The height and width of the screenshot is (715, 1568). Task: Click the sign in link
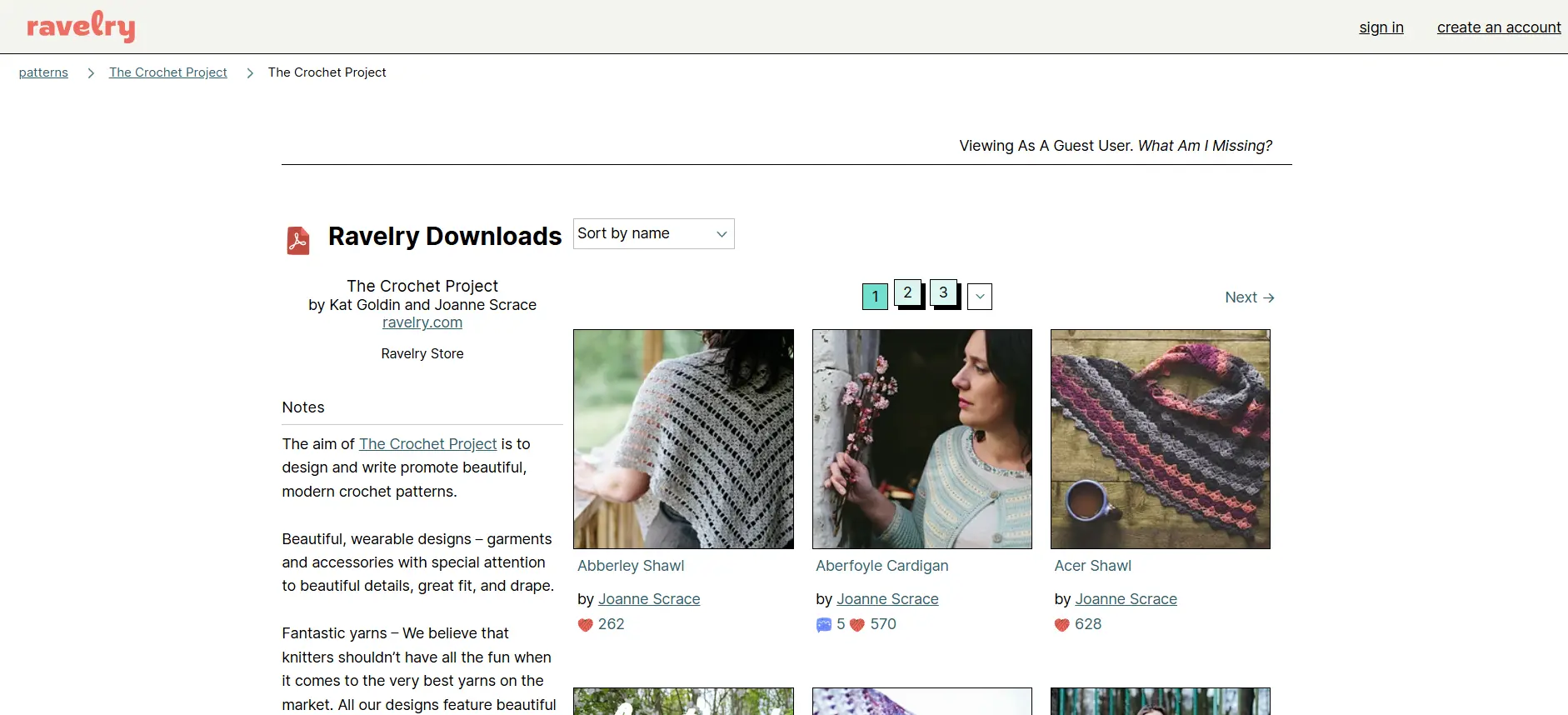click(1381, 27)
